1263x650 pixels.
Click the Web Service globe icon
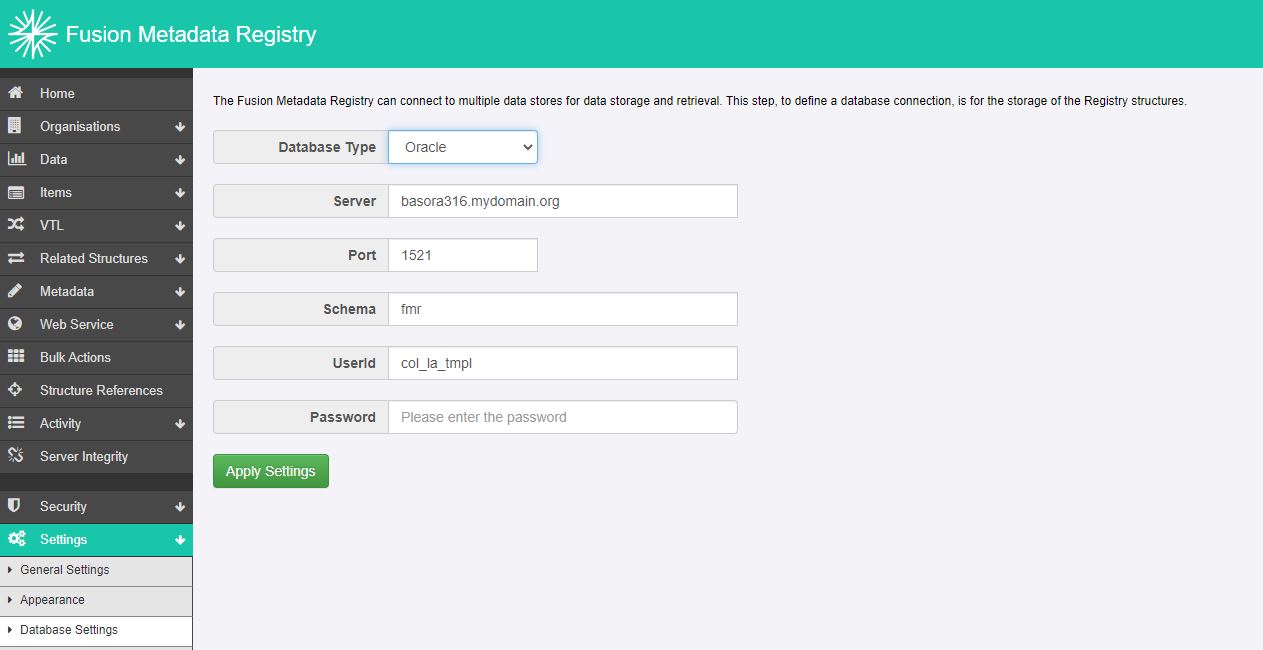click(15, 324)
